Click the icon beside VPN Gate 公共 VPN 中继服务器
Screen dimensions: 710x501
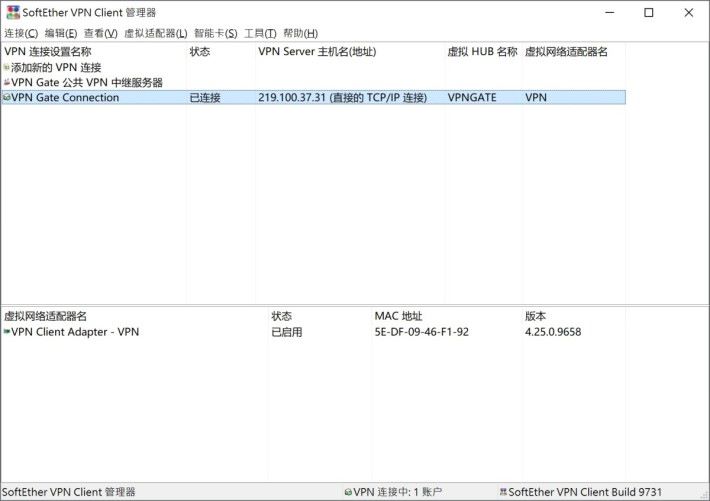point(6,82)
